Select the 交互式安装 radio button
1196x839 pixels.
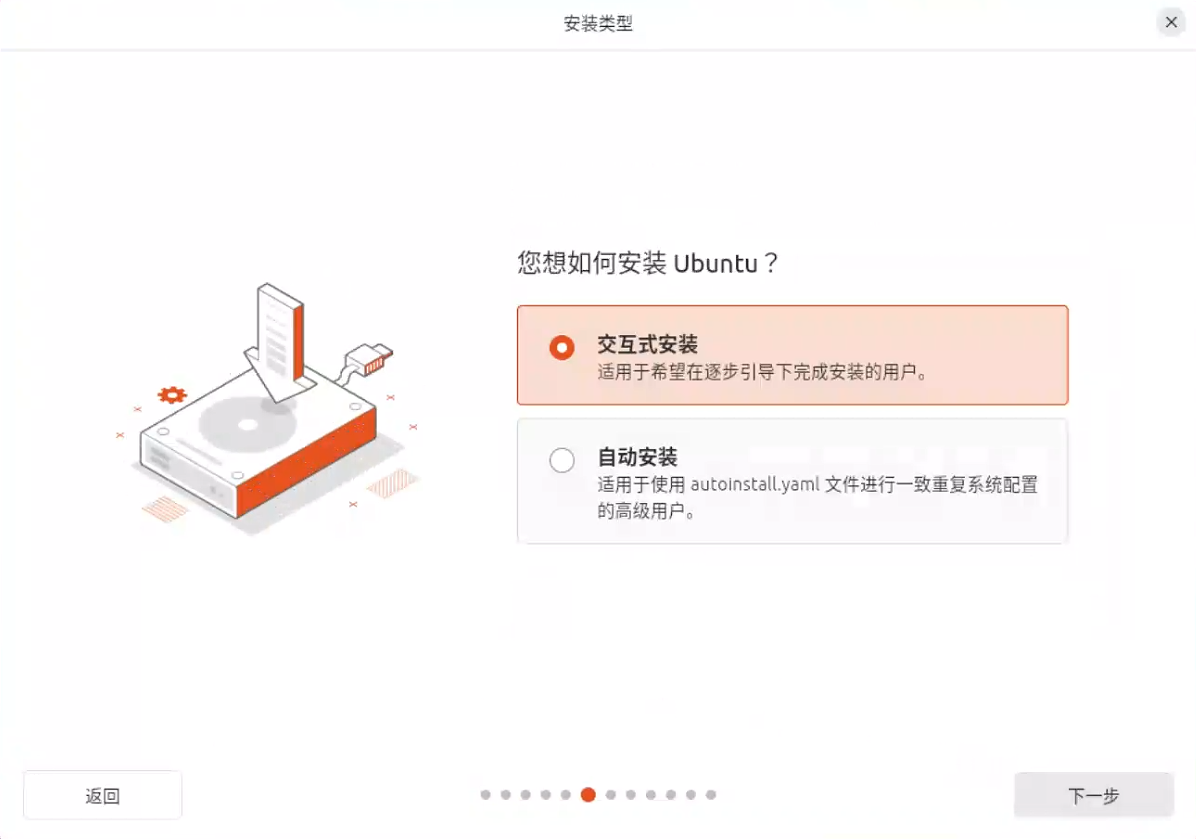pos(562,348)
